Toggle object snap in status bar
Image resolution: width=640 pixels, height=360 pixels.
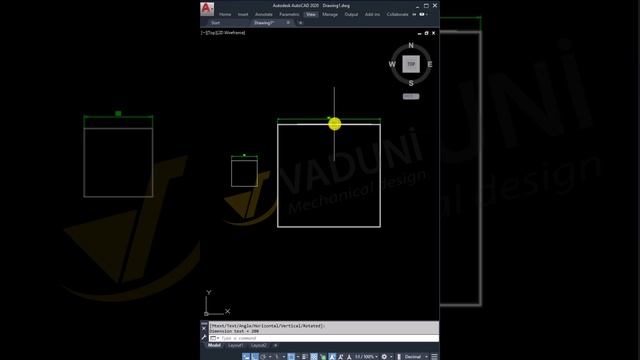pyautogui.click(x=291, y=357)
